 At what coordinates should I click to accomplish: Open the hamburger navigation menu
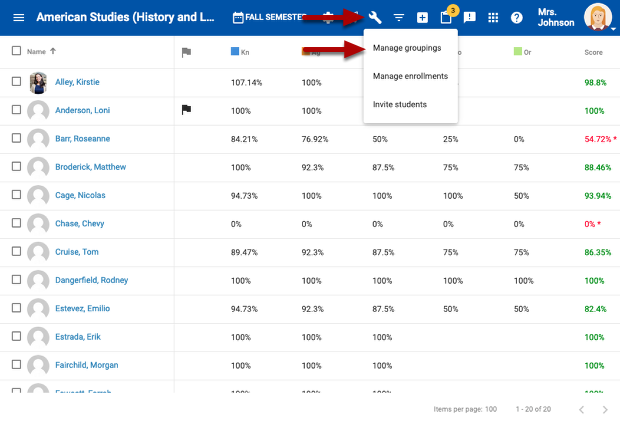pos(18,17)
